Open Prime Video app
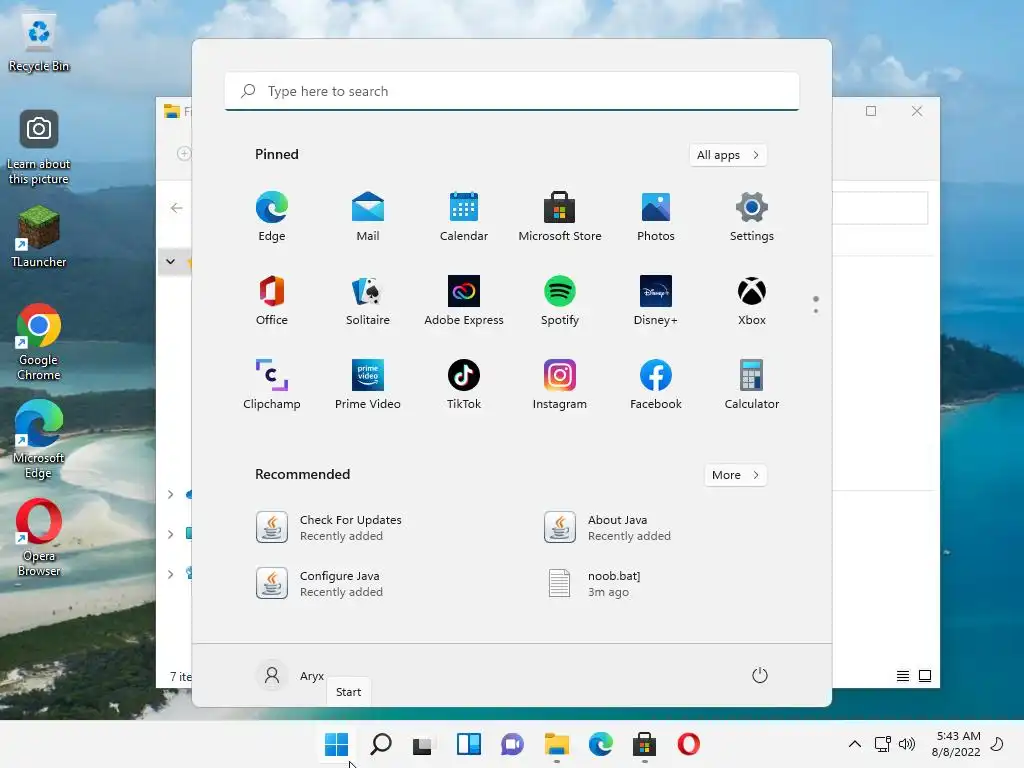1024x768 pixels. tap(368, 385)
